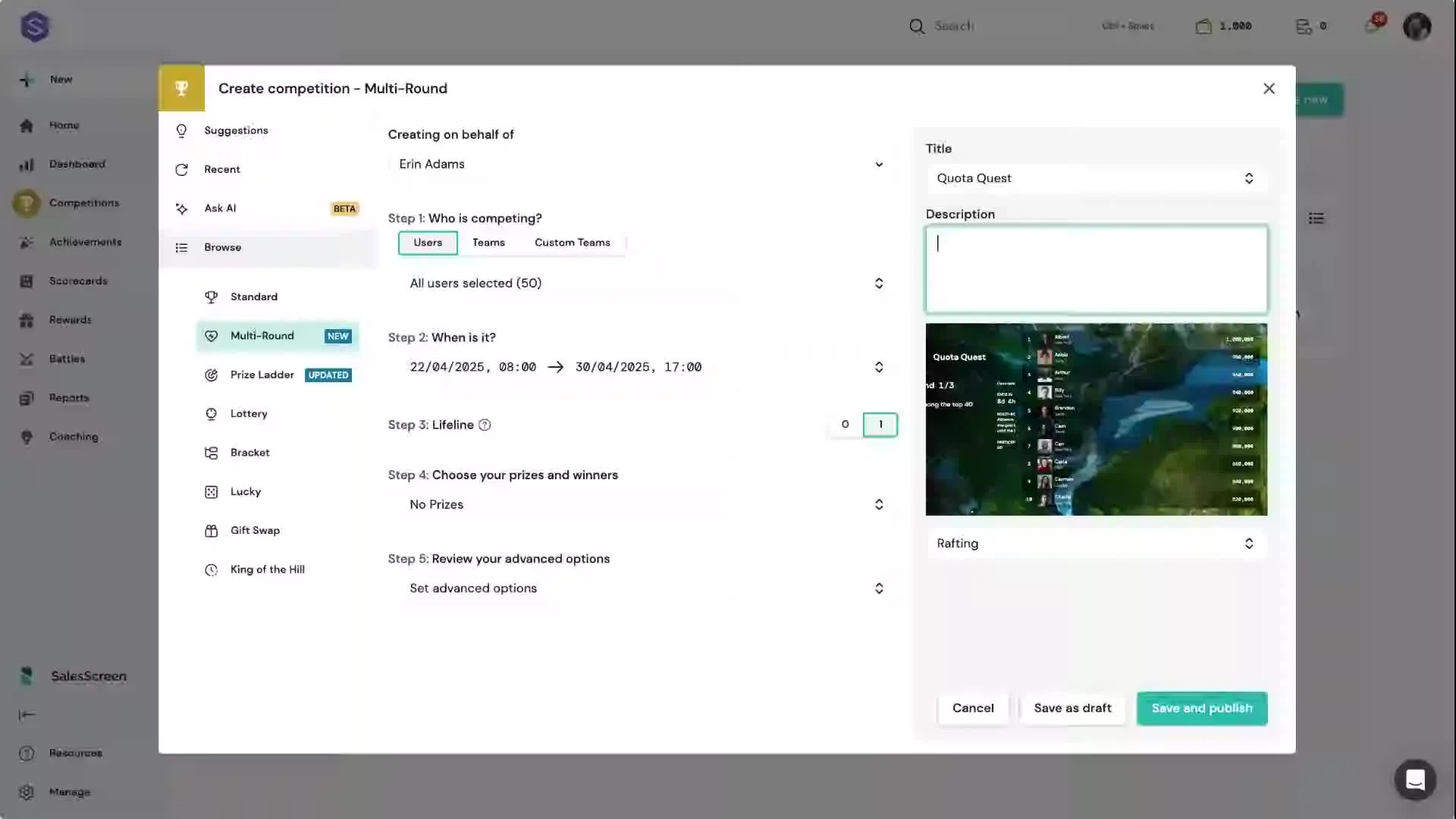Select Browse in dialog menu
The image size is (1456, 819).
(x=267, y=248)
